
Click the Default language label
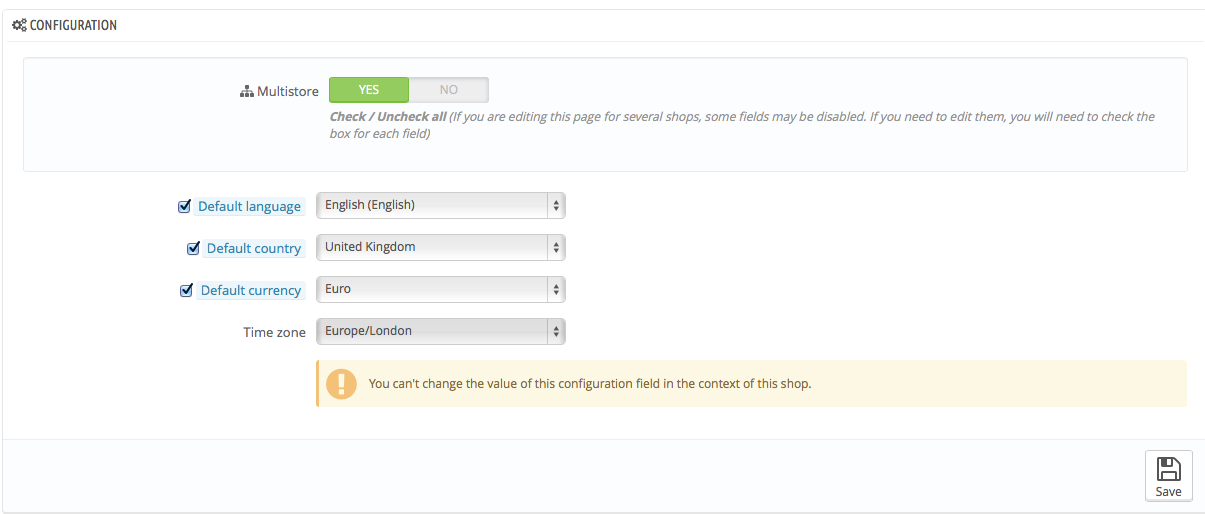coord(249,206)
